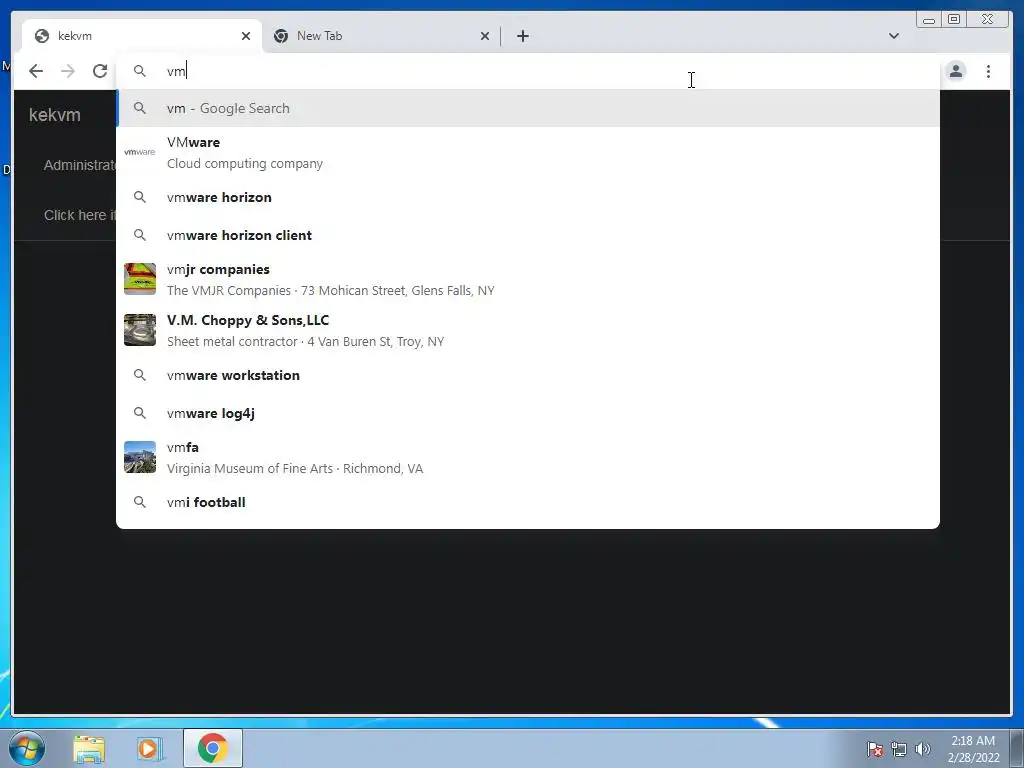
Task: Click search icon beside 'vmware workstation'
Action: (x=140, y=375)
